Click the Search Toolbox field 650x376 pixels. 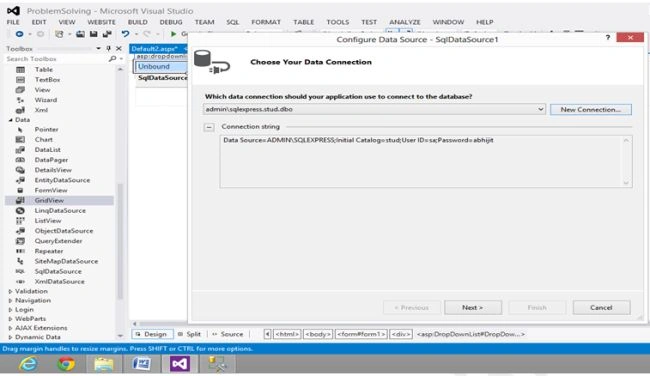point(56,59)
